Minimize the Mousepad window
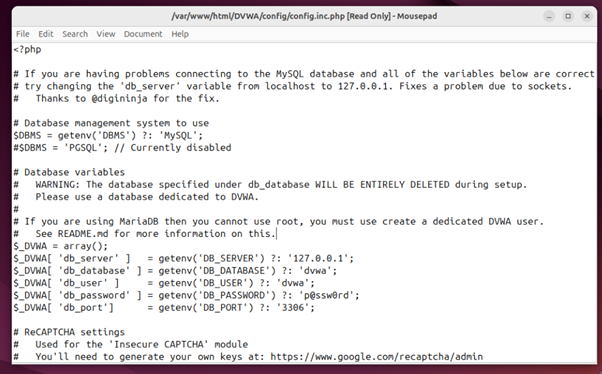This screenshot has height=374, width=602. (549, 16)
